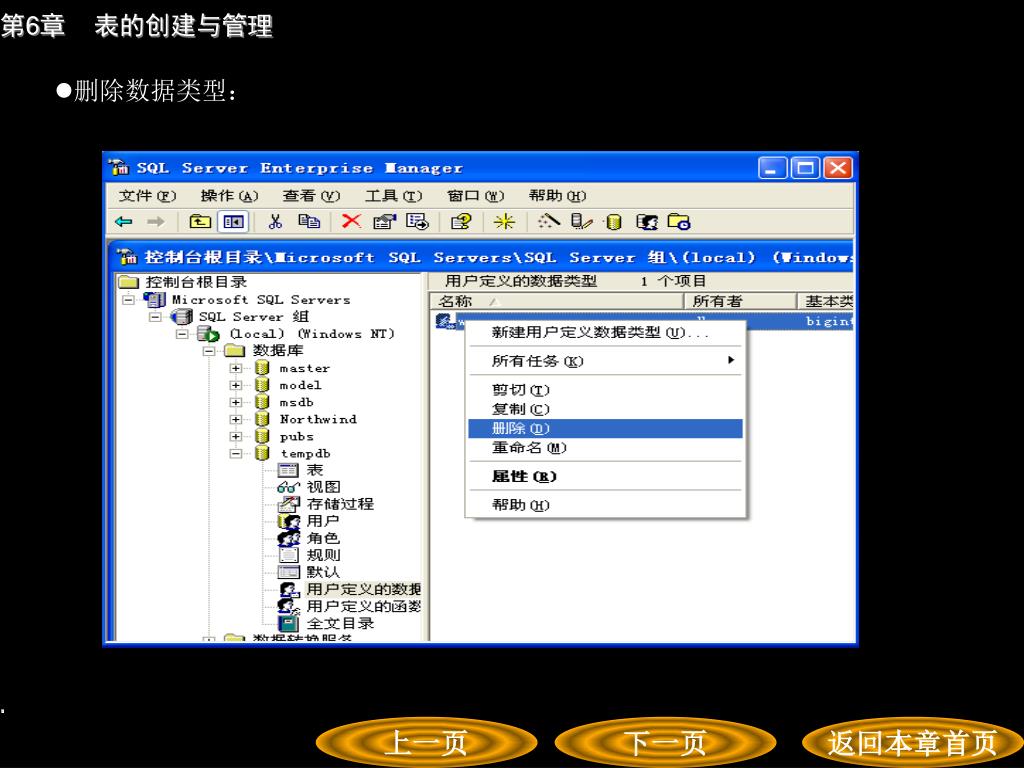Click 帮助(H) in the context menu

(605, 505)
